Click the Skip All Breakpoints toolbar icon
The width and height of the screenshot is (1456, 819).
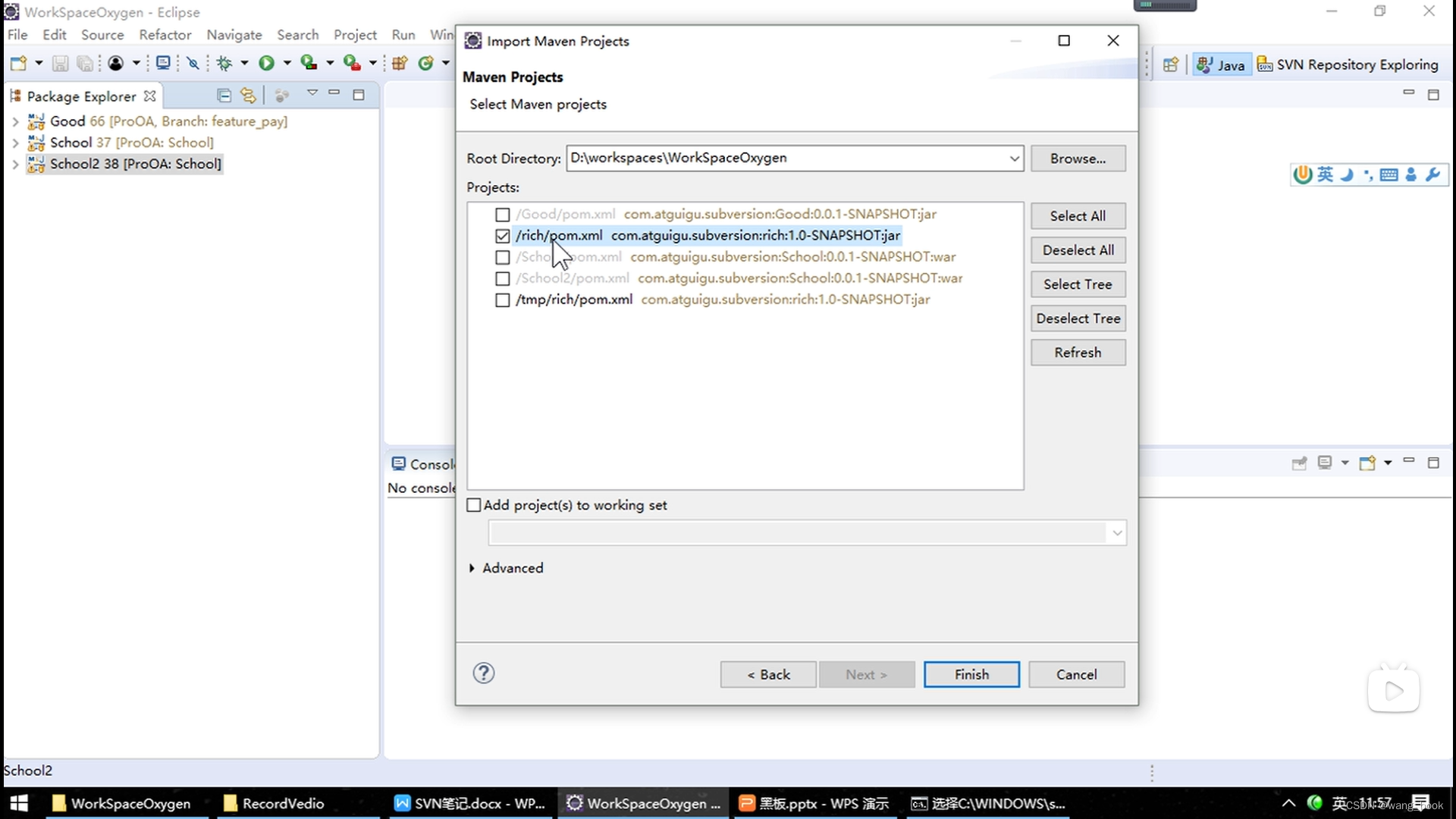coord(193,64)
